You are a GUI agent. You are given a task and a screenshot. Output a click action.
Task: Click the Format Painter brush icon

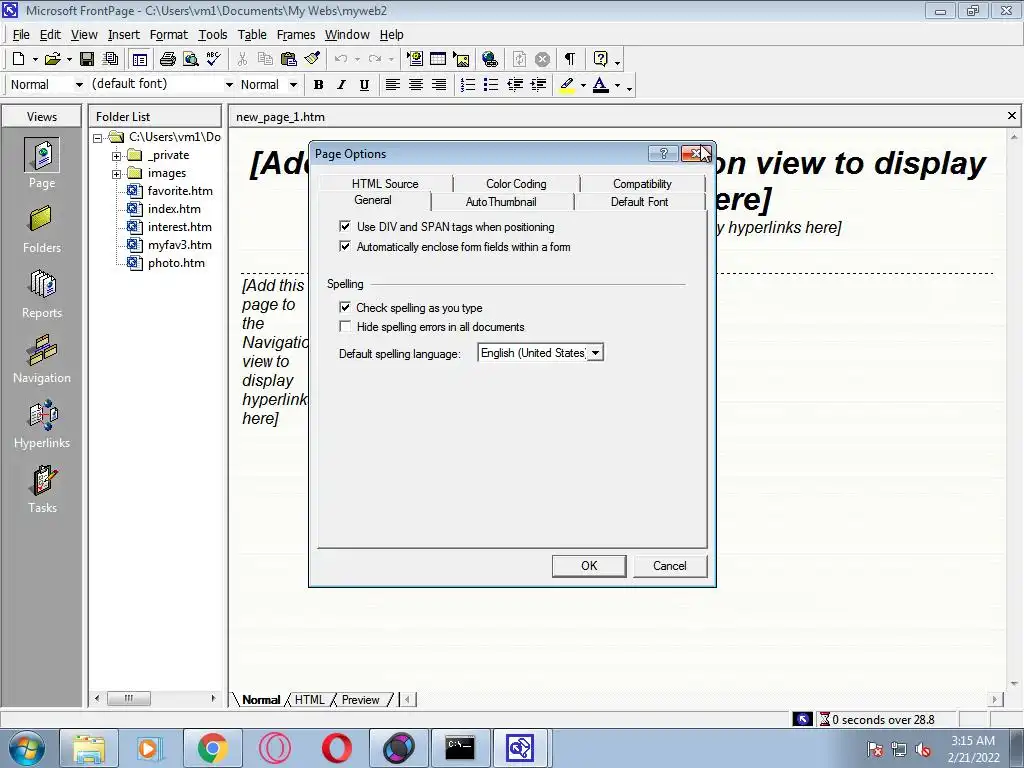[x=312, y=59]
